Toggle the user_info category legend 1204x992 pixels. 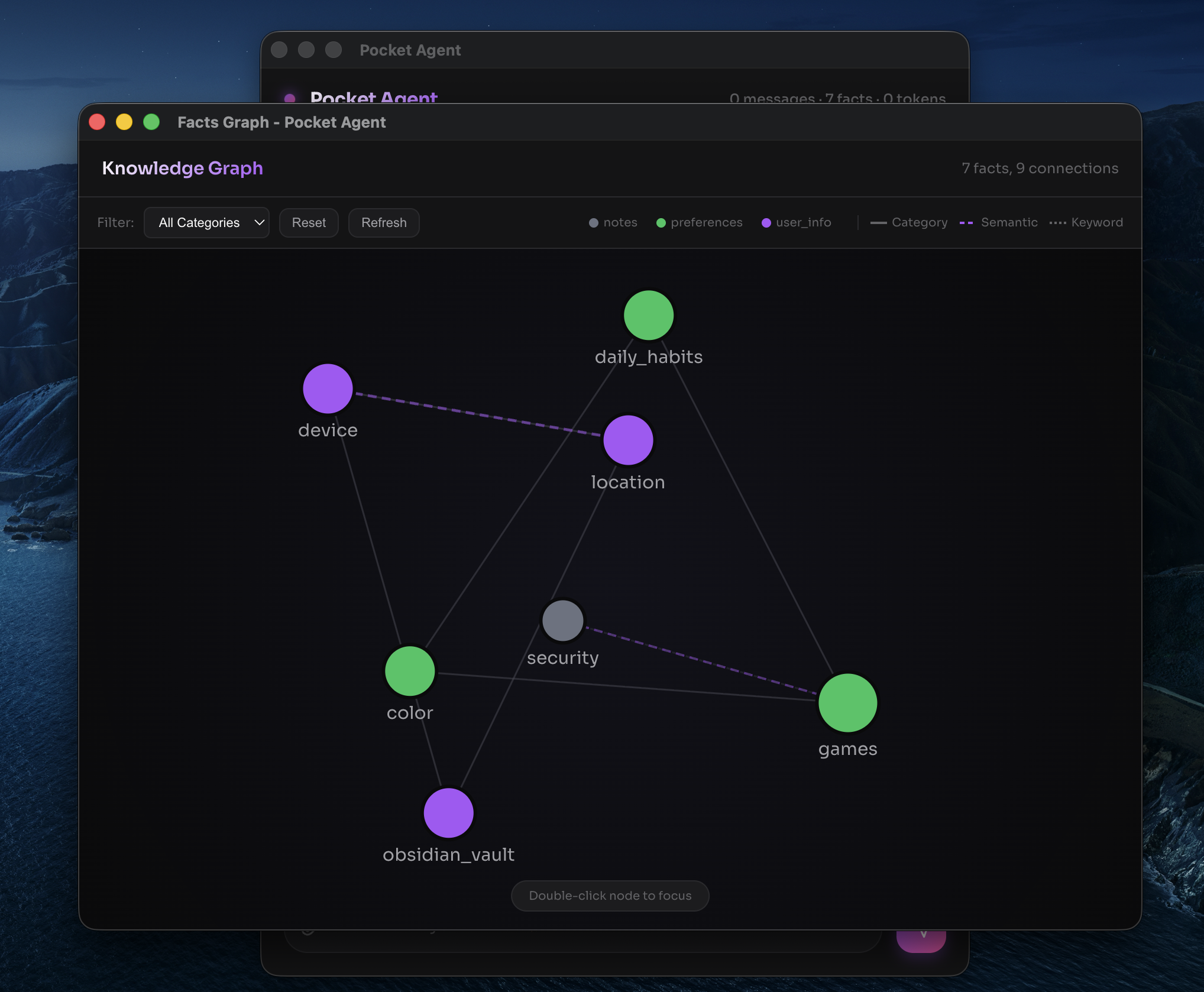pyautogui.click(x=796, y=222)
